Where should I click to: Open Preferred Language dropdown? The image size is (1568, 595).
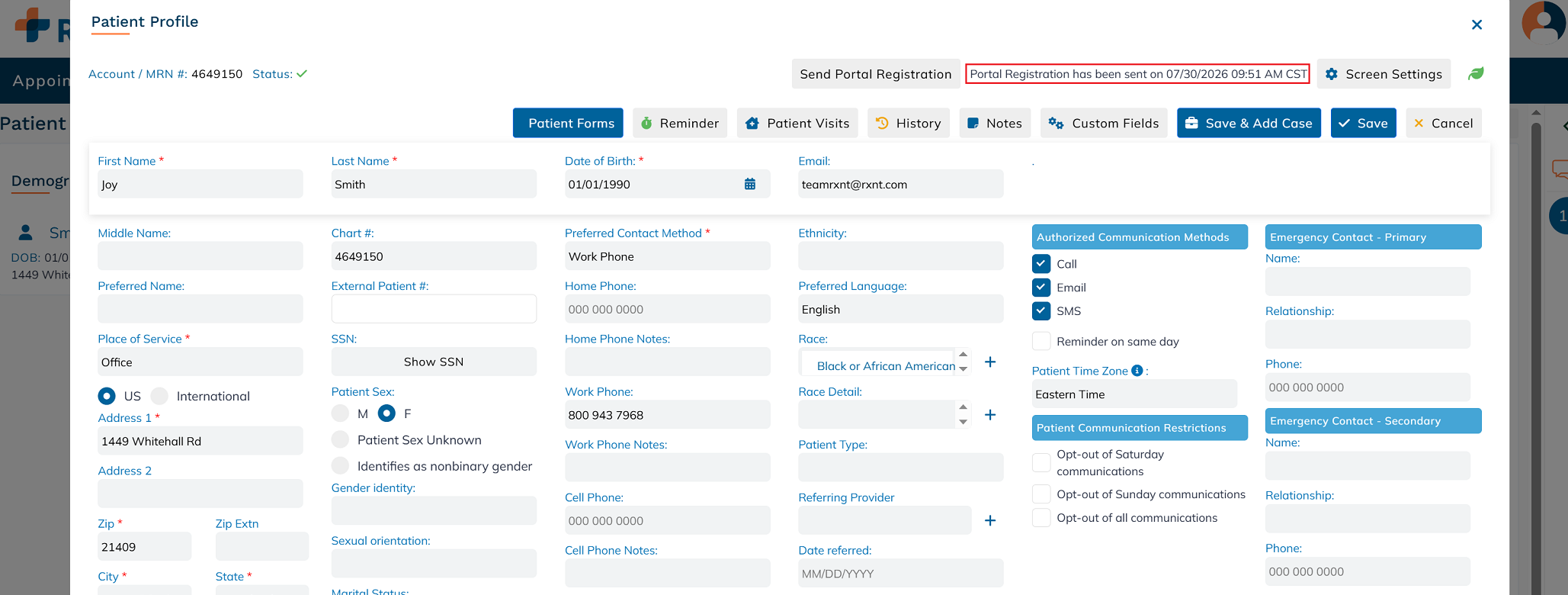[900, 309]
